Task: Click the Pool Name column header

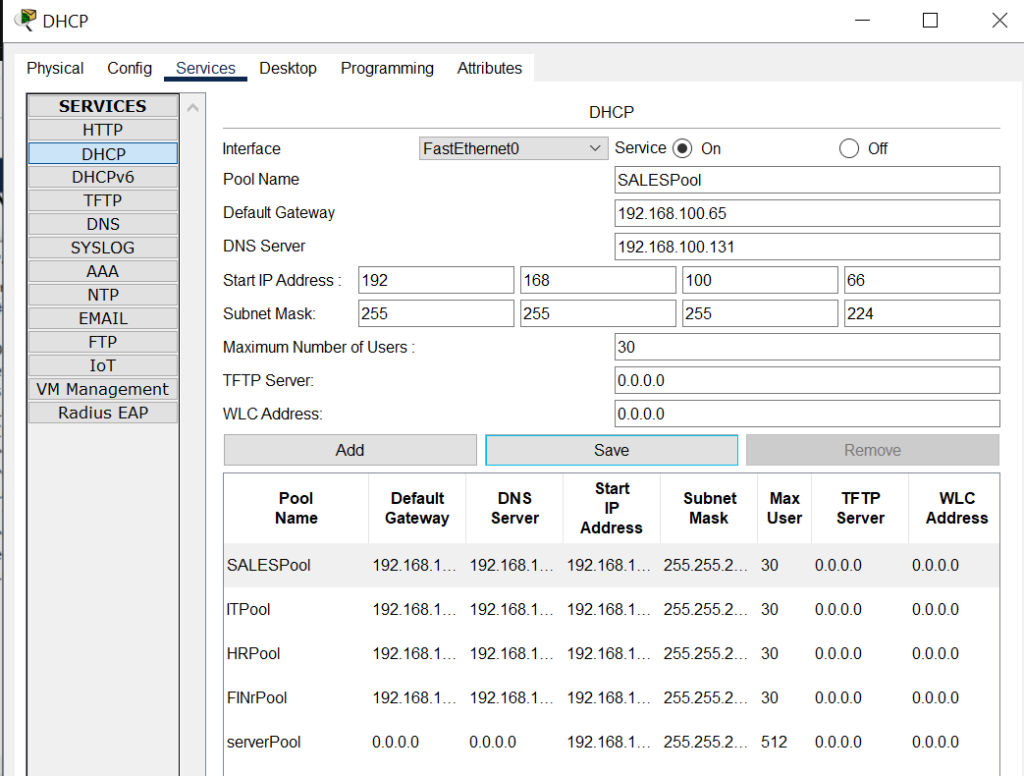Action: pos(296,508)
